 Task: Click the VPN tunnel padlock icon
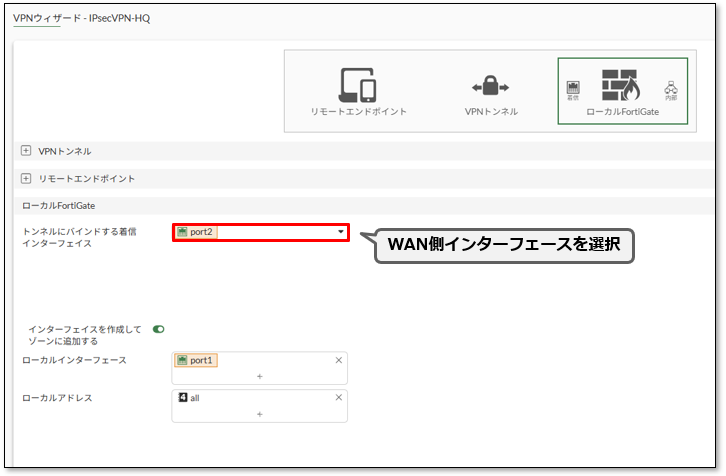(491, 87)
